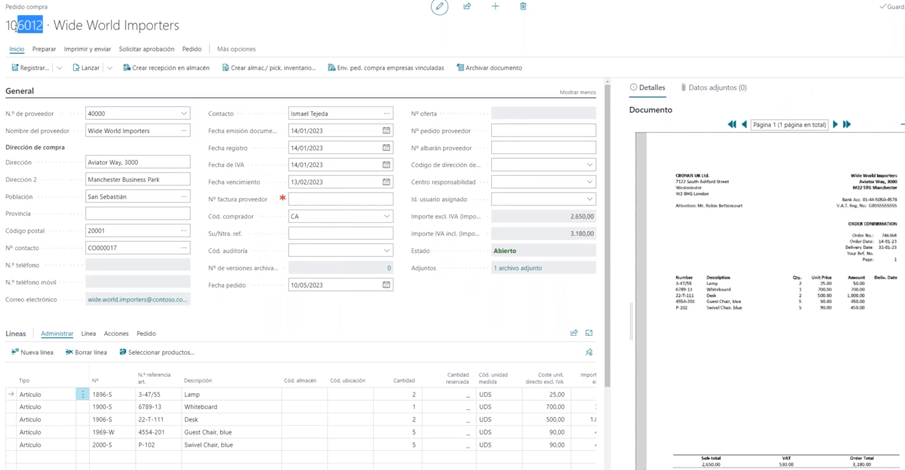Go to next page in document viewer
Image resolution: width=905 pixels, height=470 pixels.
(836, 125)
